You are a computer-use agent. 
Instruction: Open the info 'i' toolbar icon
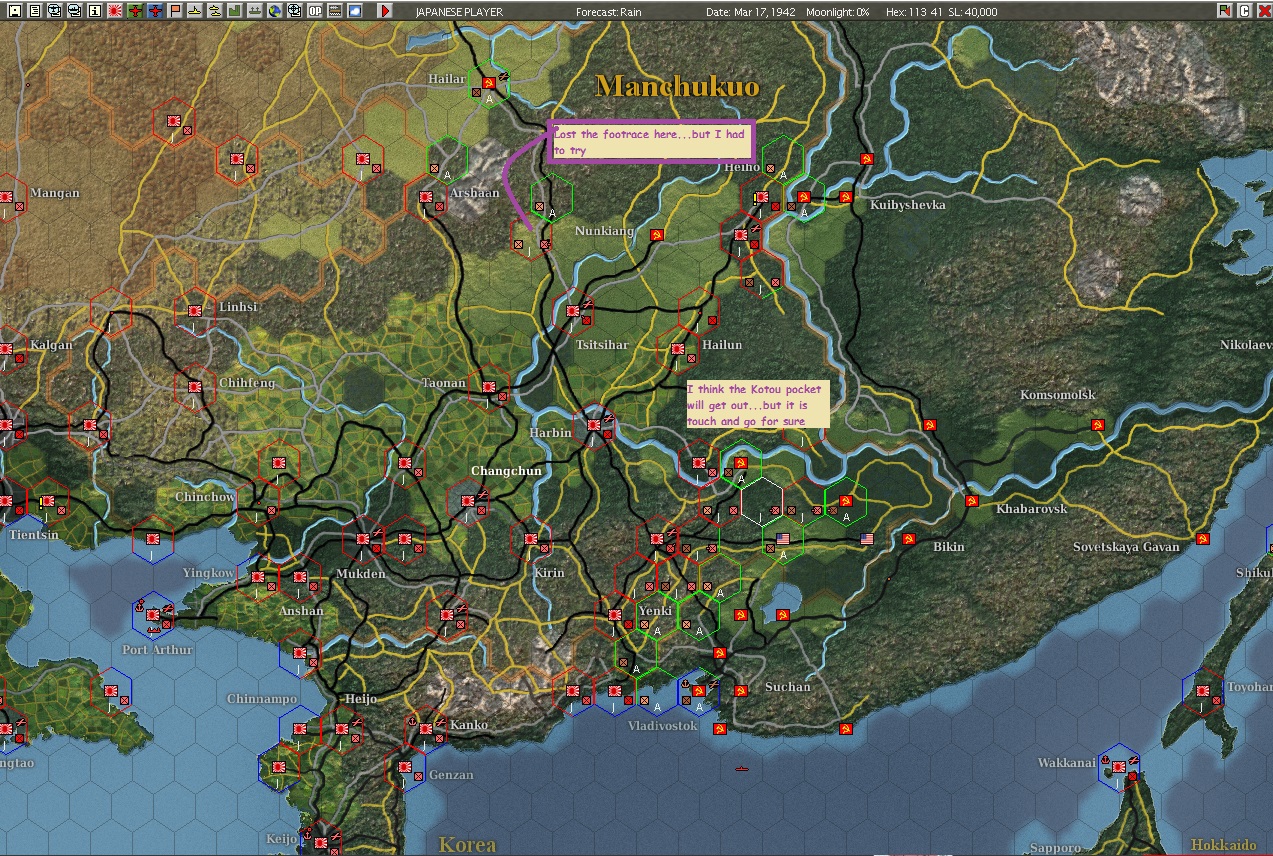tap(95, 11)
